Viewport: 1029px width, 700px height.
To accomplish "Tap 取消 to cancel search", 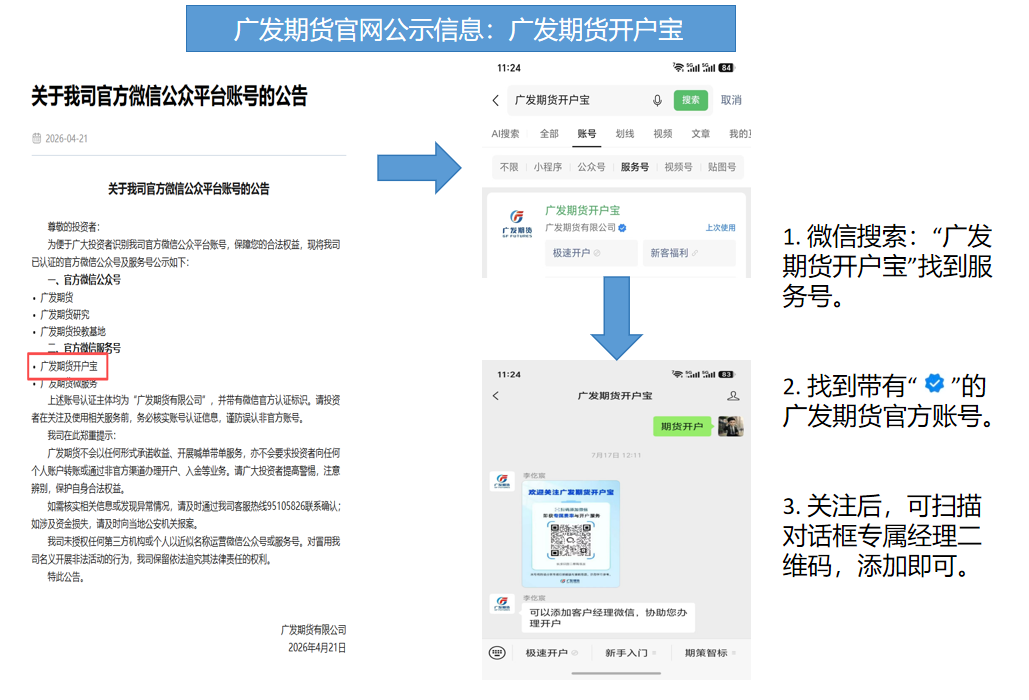I will point(731,100).
